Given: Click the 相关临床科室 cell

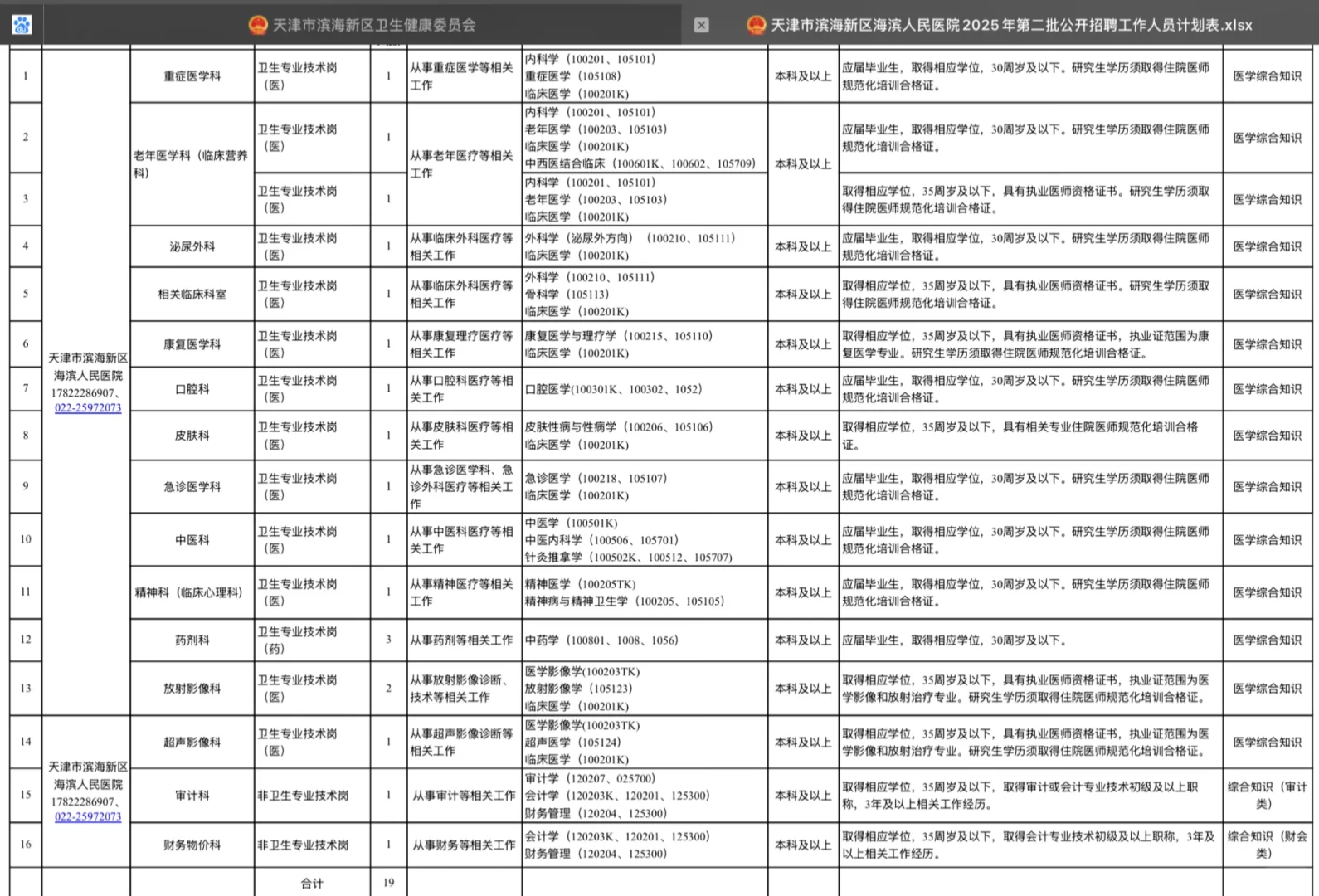Looking at the screenshot, I should 192,295.
